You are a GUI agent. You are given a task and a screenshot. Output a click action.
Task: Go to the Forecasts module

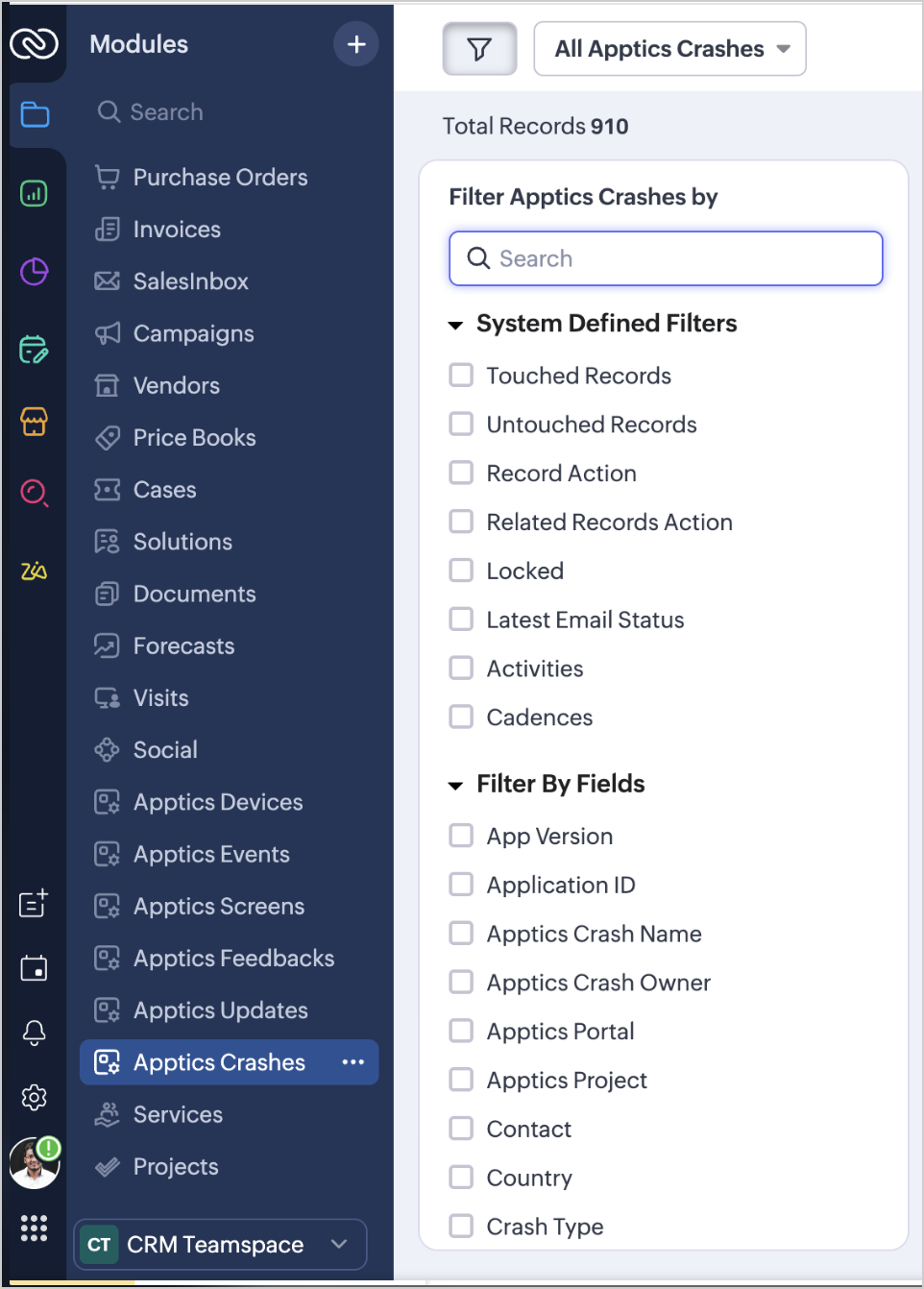[183, 646]
